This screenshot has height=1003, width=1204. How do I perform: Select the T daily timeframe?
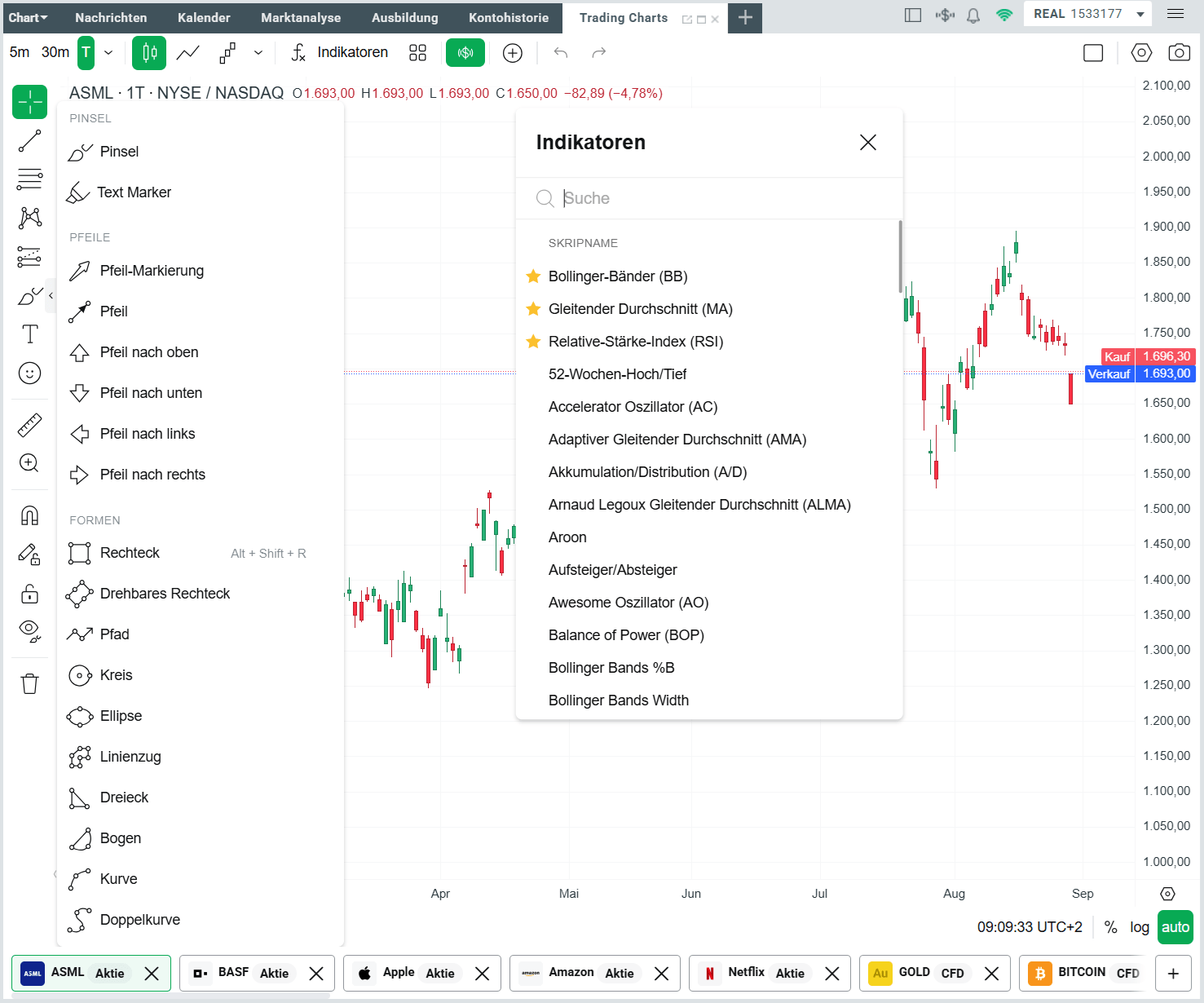(x=86, y=53)
